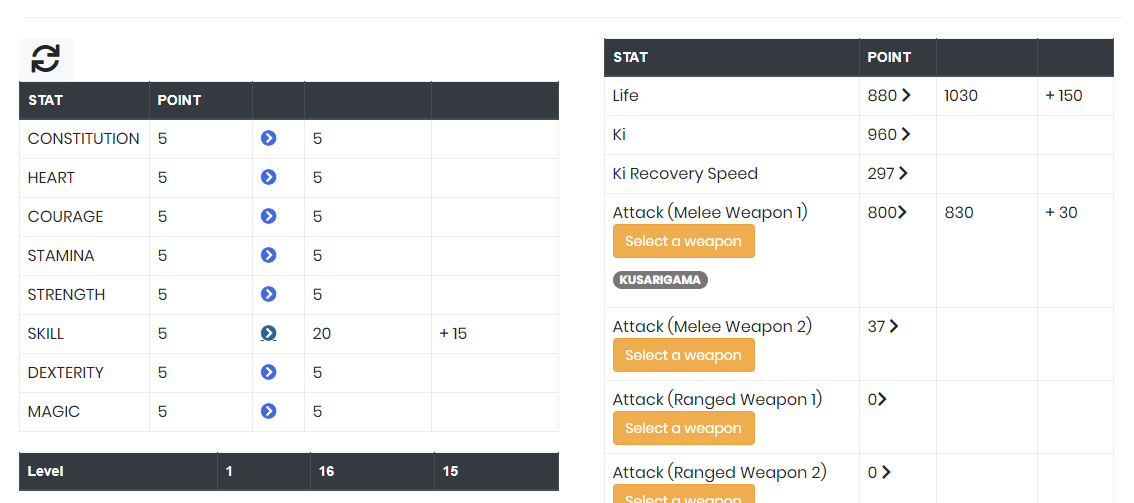Raise COURAGE using its arrow icon

tap(268, 216)
